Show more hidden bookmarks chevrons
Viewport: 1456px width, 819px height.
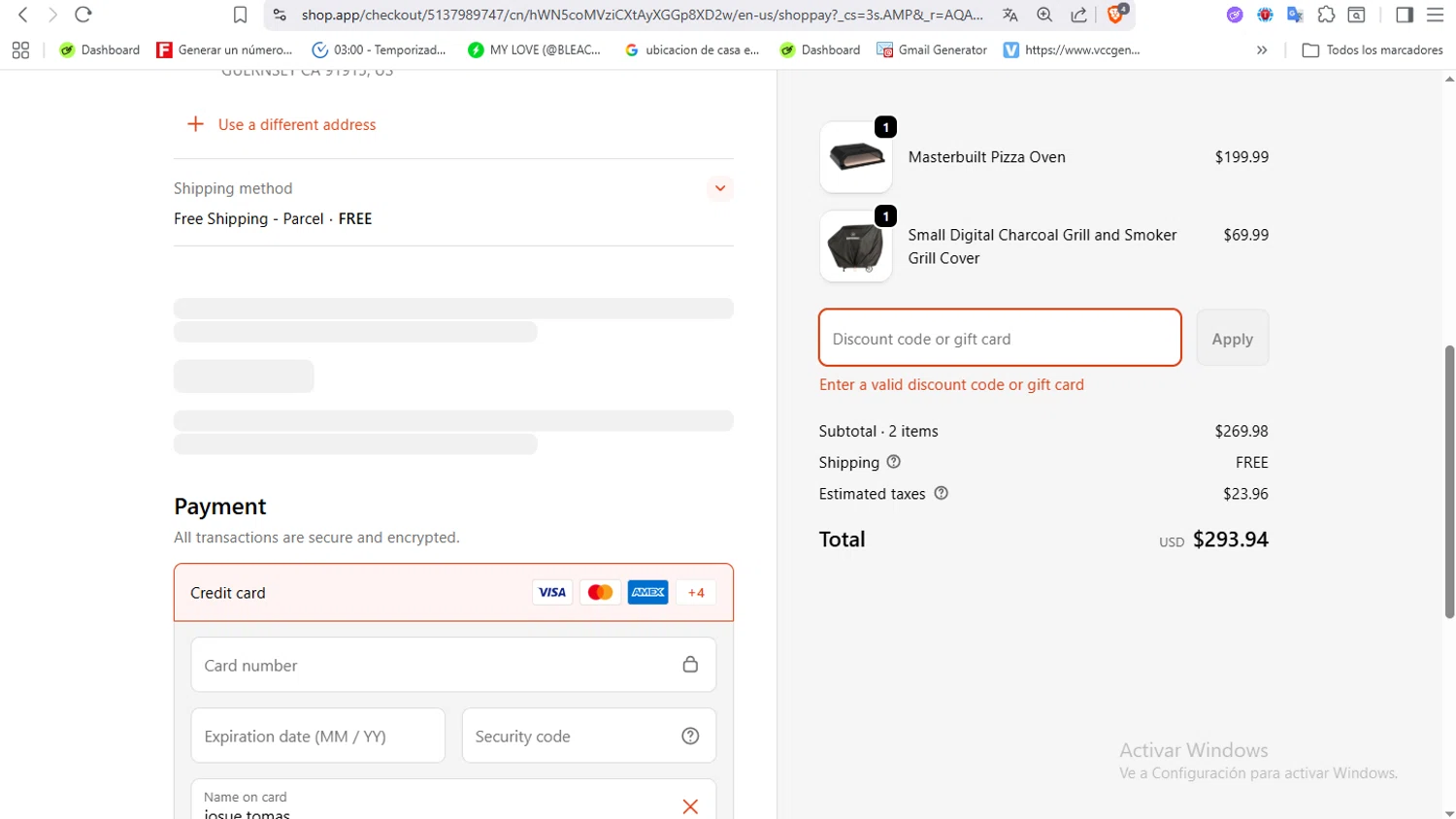pos(1262,50)
